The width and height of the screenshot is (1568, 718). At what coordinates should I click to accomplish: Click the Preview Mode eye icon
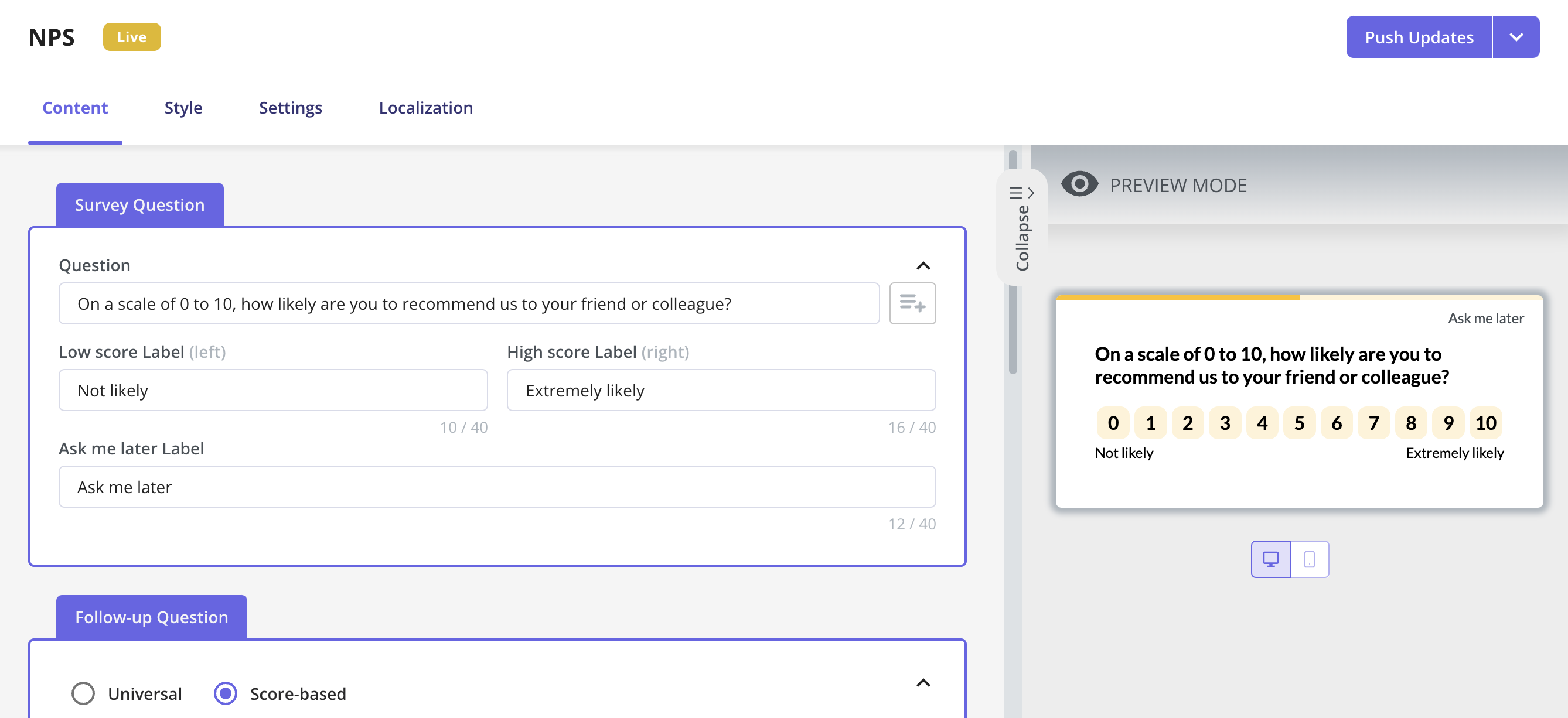tap(1079, 184)
